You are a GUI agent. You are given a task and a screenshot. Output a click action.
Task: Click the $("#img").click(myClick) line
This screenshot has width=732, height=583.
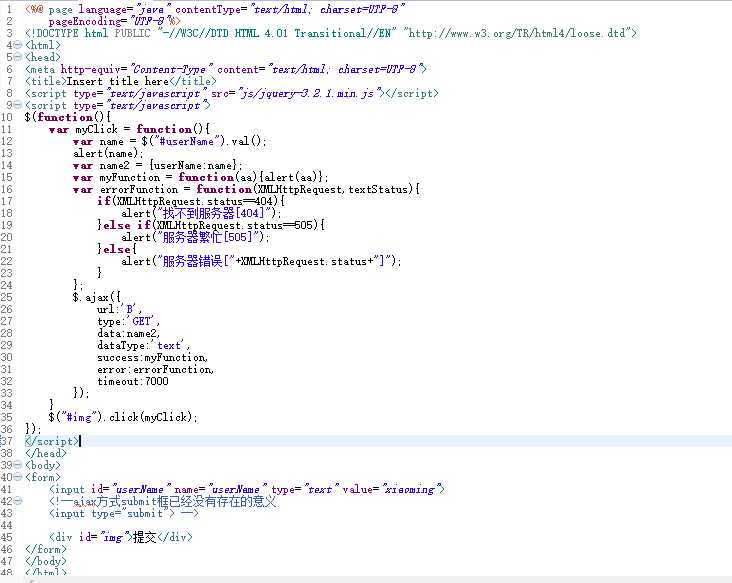click(123, 417)
